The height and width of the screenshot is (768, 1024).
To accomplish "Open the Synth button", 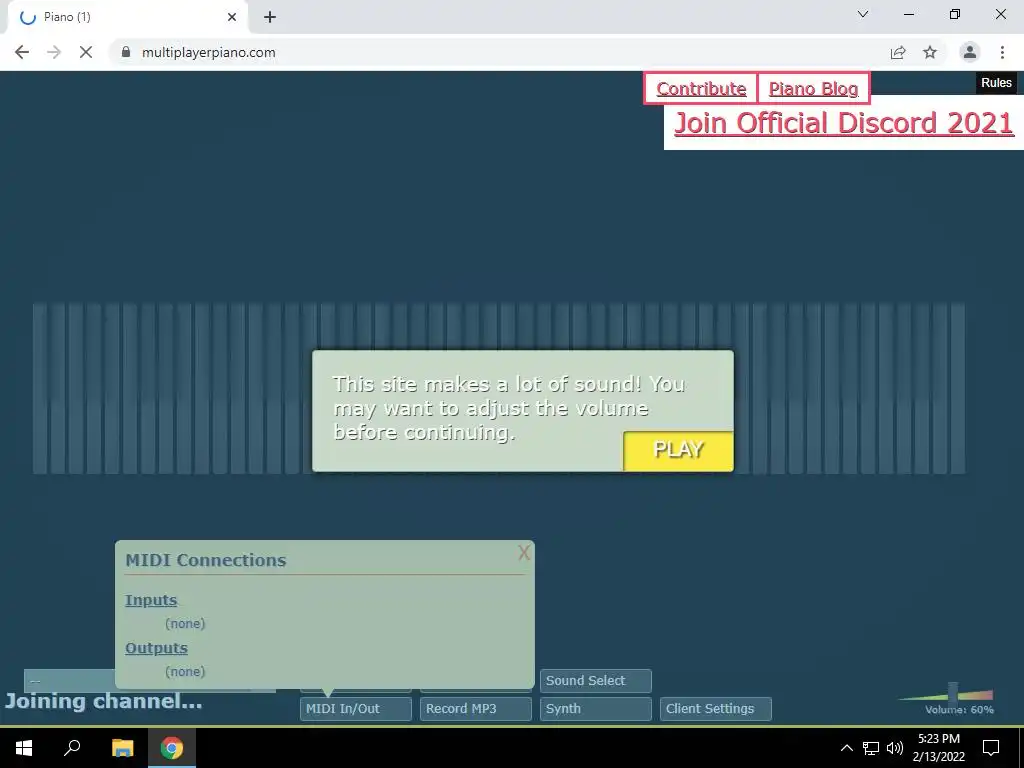I will [x=596, y=709].
